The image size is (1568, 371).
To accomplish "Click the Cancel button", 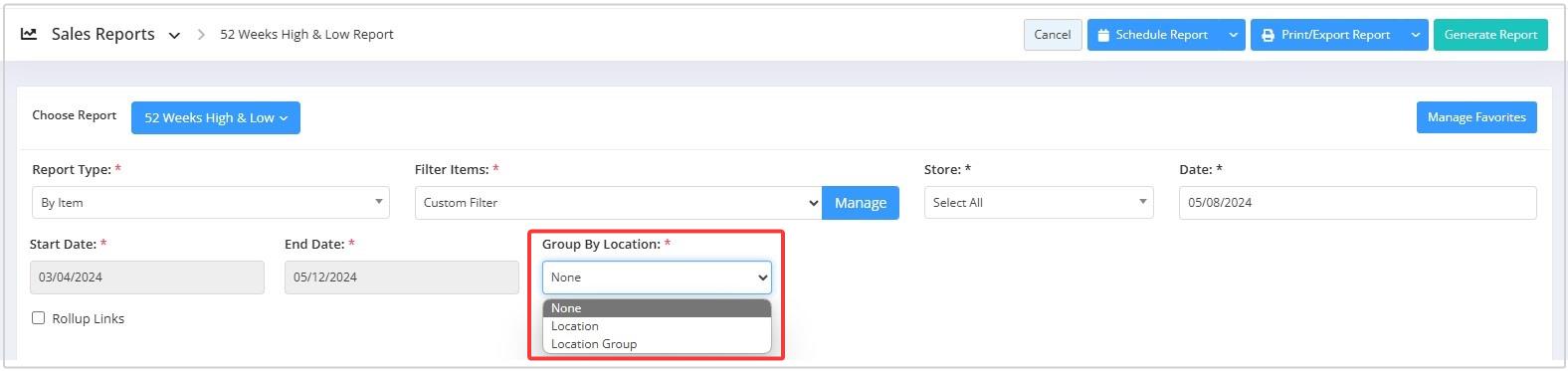I will [x=1053, y=35].
